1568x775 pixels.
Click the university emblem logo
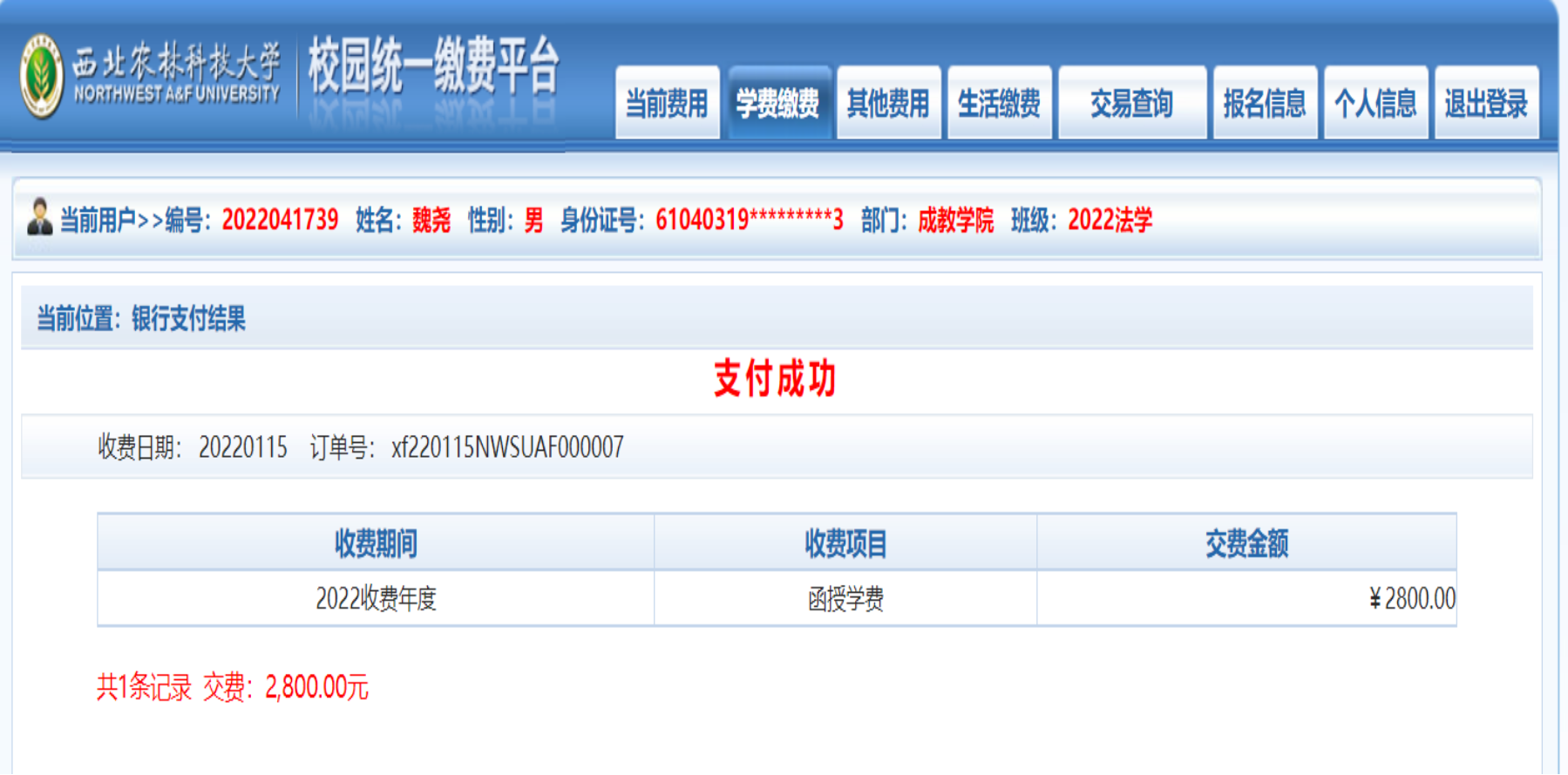pyautogui.click(x=41, y=77)
